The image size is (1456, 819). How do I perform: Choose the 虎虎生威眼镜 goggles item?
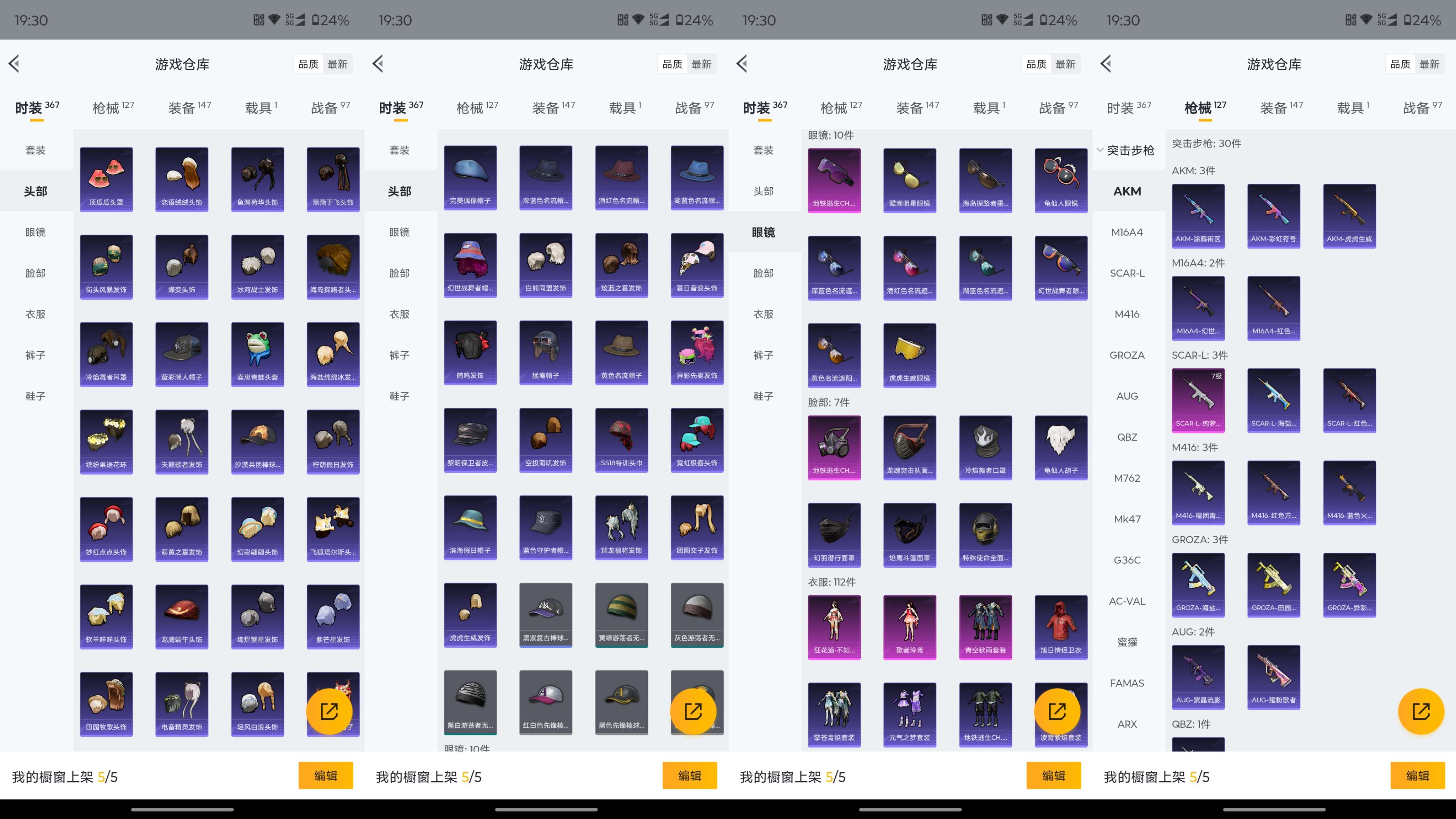point(910,355)
